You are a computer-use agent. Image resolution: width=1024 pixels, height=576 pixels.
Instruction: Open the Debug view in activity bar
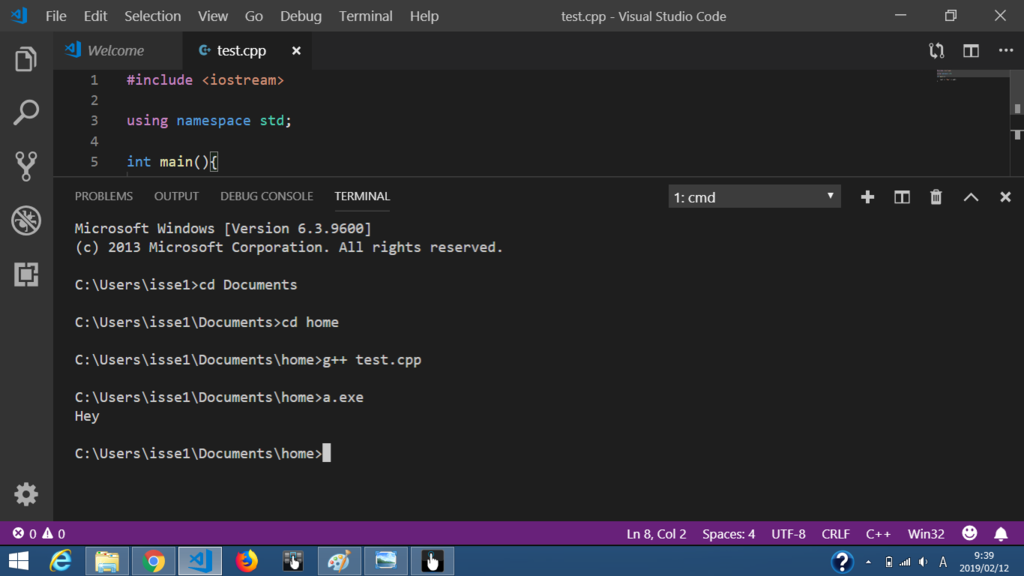[x=26, y=221]
